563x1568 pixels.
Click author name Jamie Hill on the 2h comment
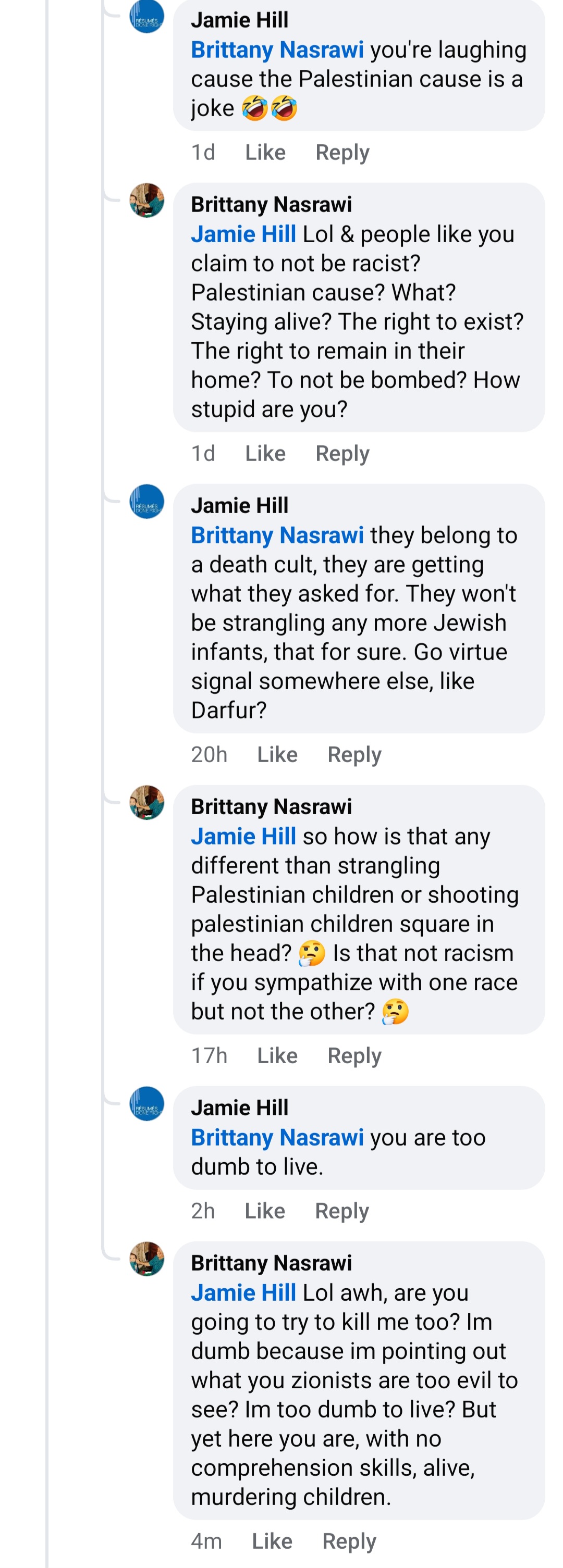(239, 1108)
